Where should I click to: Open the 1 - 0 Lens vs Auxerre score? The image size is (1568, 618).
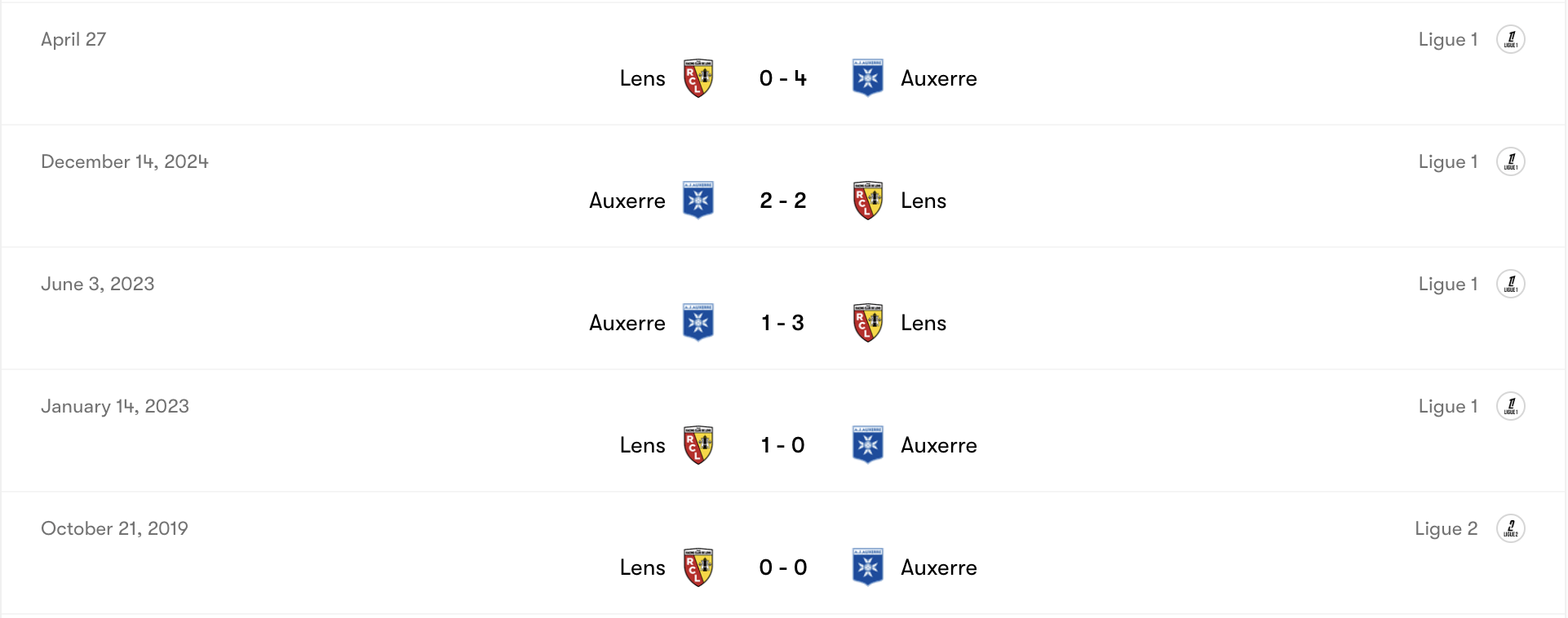tap(782, 445)
